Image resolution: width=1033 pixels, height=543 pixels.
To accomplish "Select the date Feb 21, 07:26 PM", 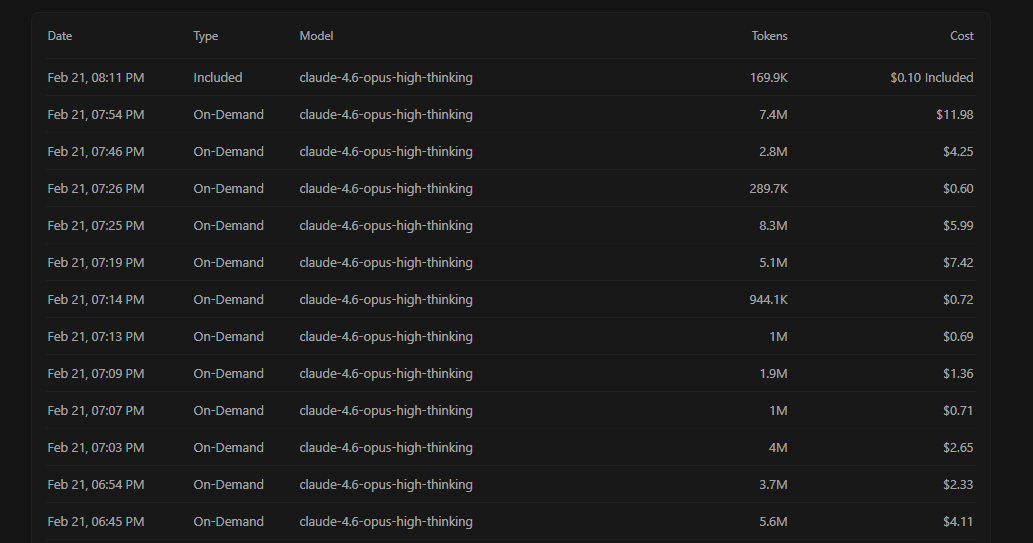I will 96,188.
